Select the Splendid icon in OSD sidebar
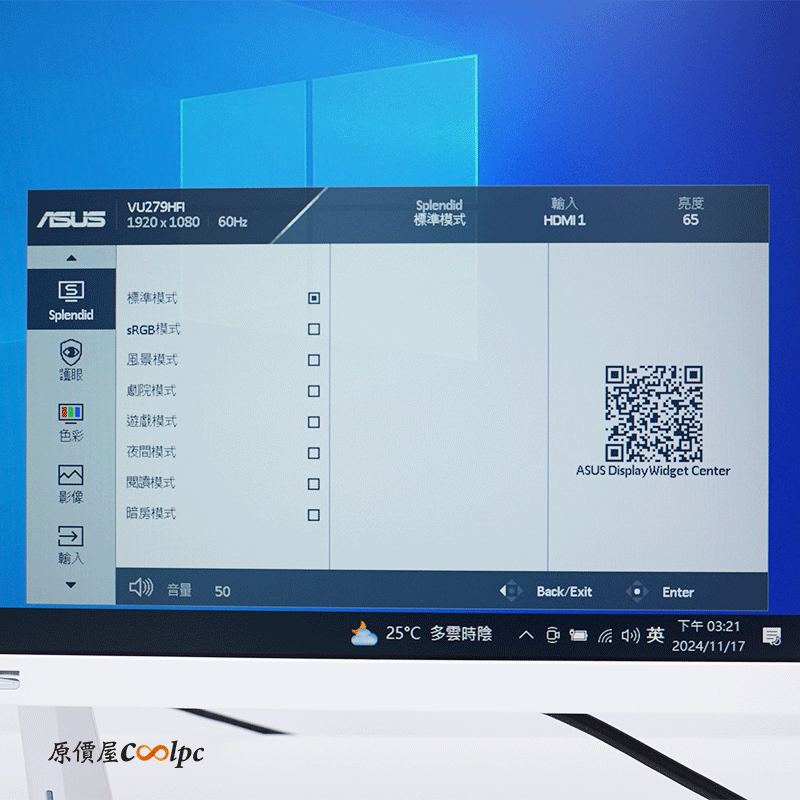Image resolution: width=800 pixels, height=800 pixels. (x=71, y=291)
